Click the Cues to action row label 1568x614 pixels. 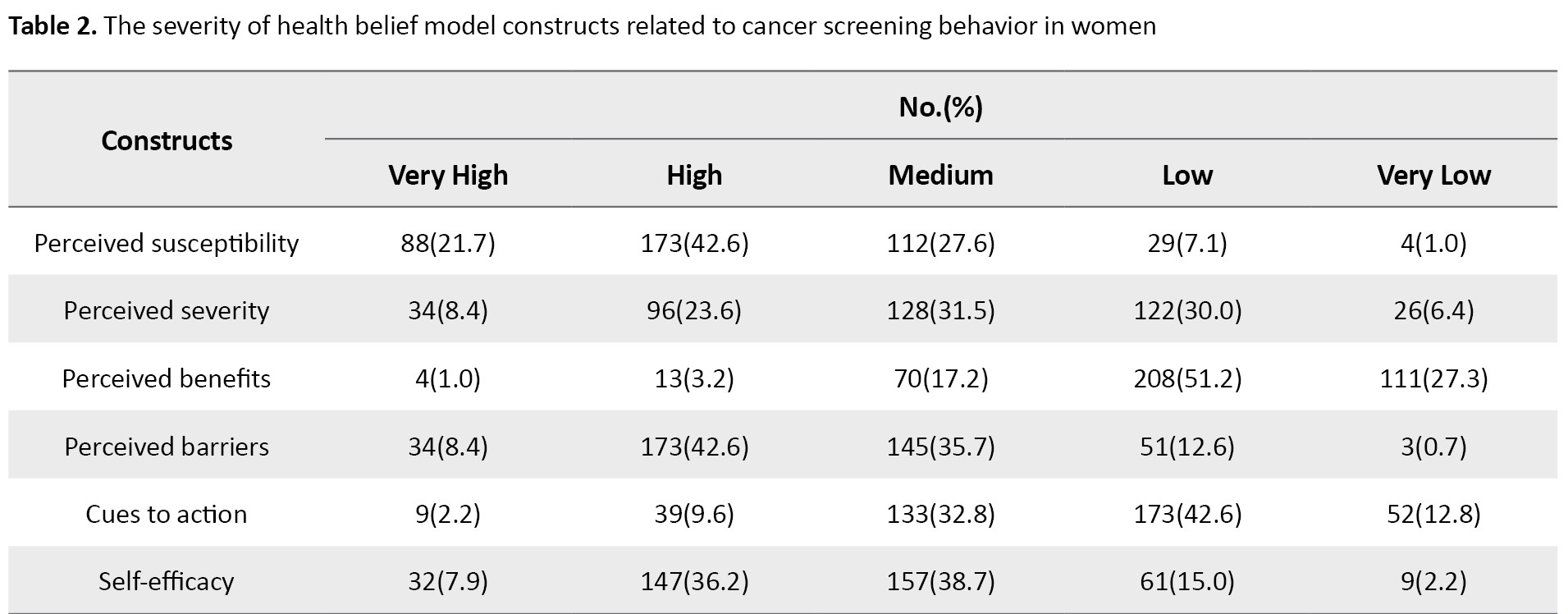point(167,514)
